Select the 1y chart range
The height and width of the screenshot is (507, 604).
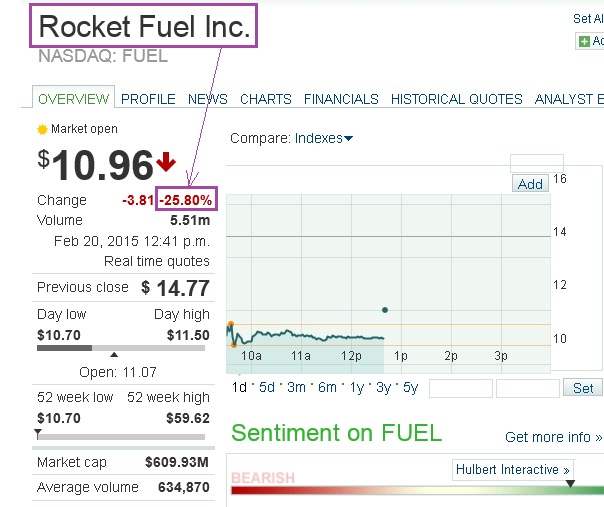357,388
